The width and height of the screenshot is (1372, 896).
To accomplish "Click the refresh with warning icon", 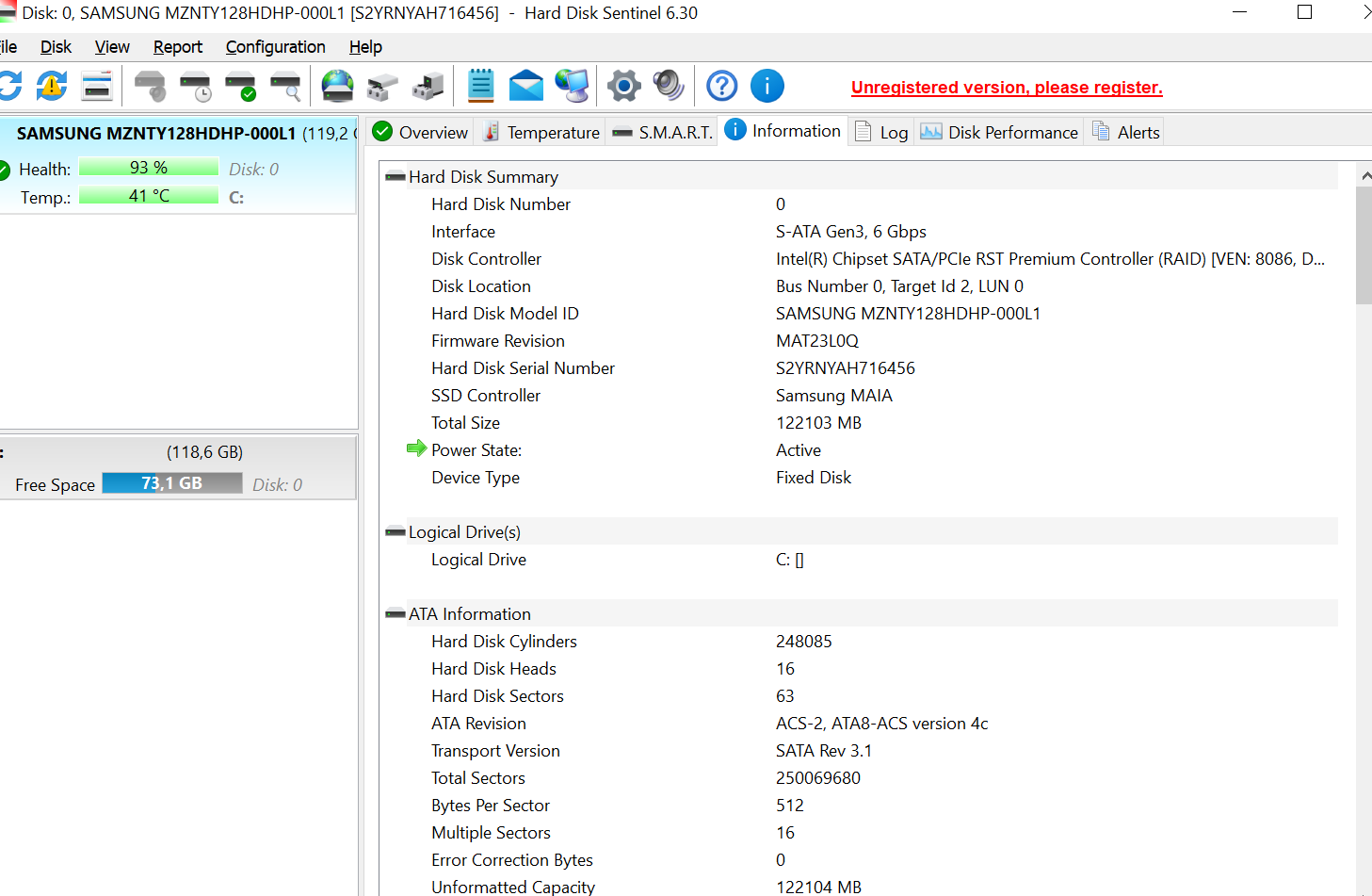I will click(x=52, y=87).
